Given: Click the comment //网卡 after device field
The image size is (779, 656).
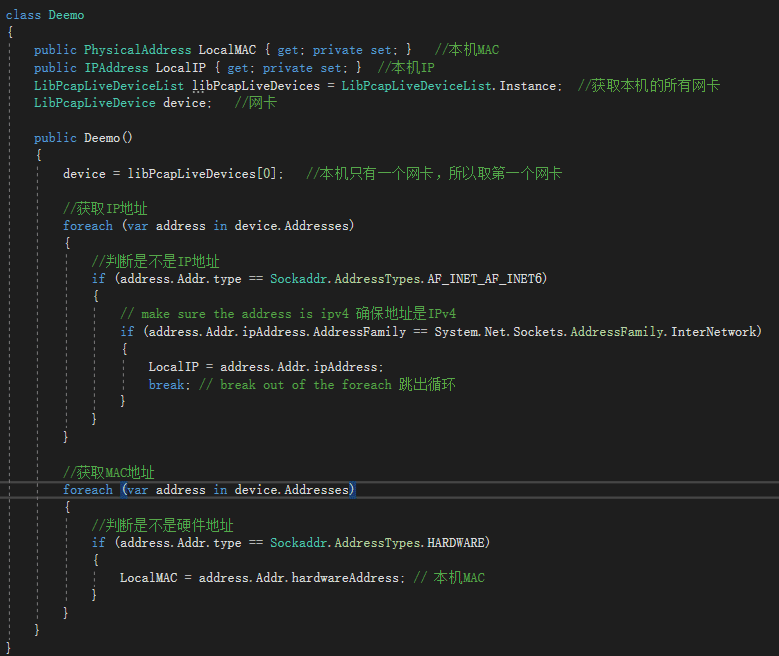Looking at the screenshot, I should pos(255,103).
